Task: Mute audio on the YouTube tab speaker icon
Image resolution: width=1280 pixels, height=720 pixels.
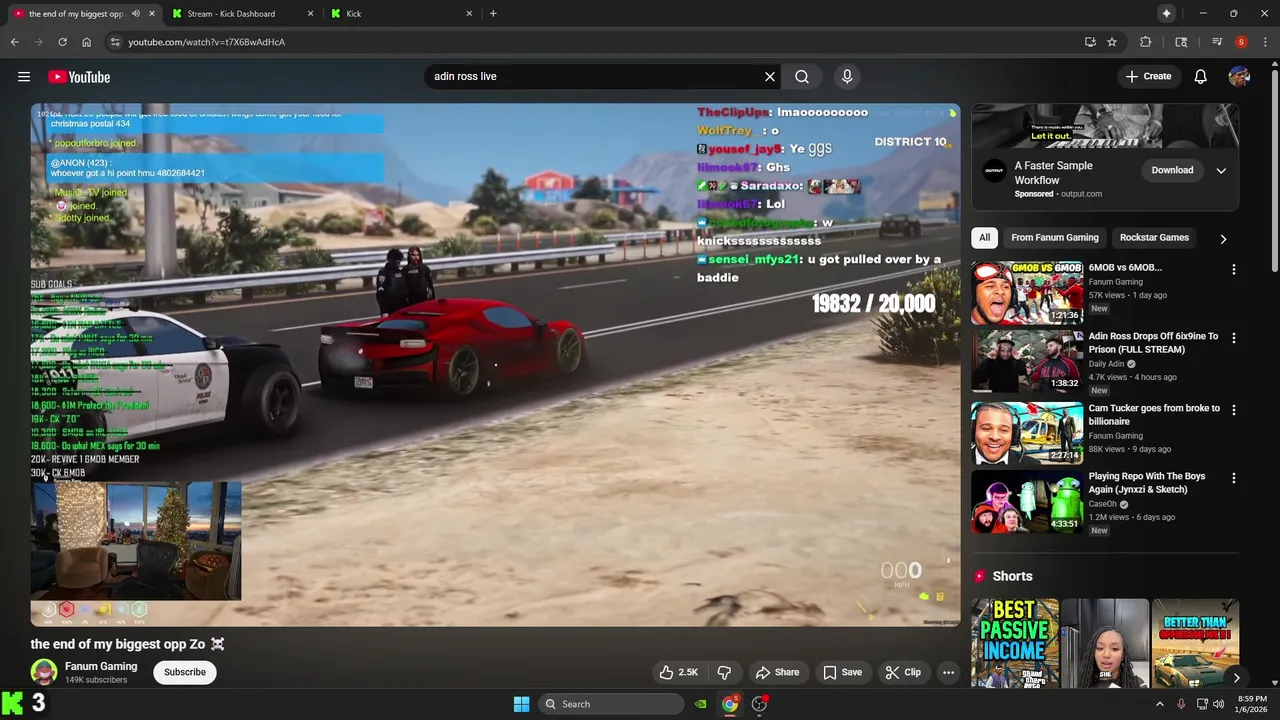Action: pyautogui.click(x=136, y=14)
